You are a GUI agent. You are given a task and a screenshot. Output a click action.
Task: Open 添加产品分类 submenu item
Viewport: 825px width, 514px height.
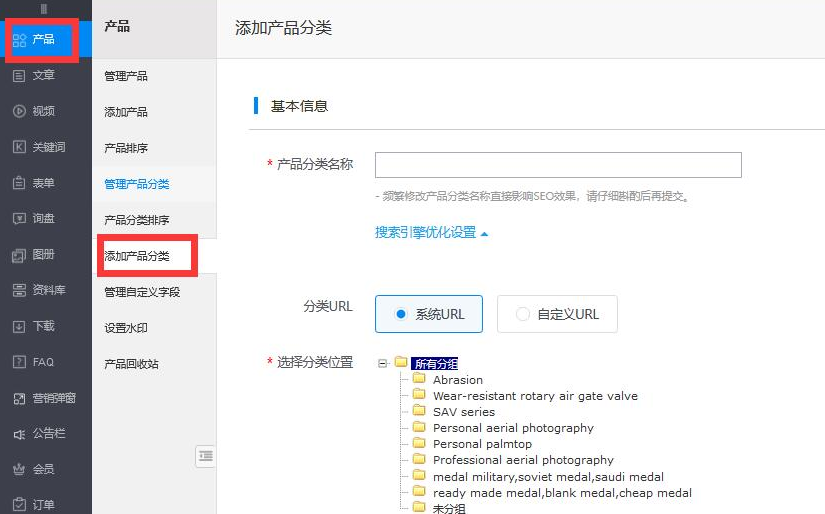tap(137, 256)
